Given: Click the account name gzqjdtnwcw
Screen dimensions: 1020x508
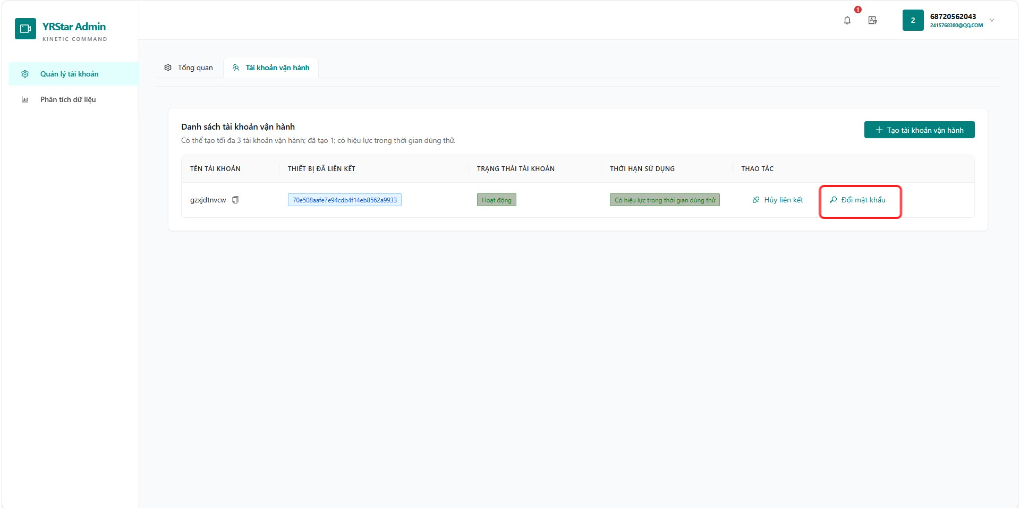Looking at the screenshot, I should (208, 200).
